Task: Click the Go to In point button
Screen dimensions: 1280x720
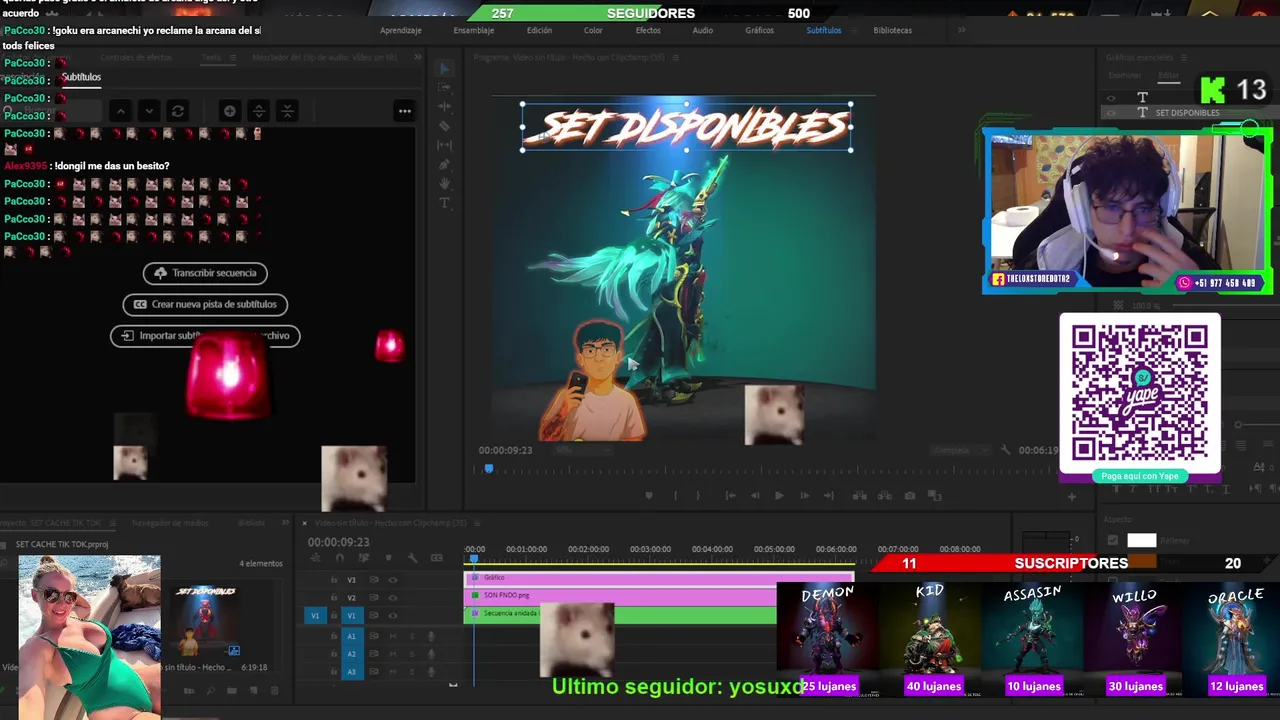Action: (731, 495)
